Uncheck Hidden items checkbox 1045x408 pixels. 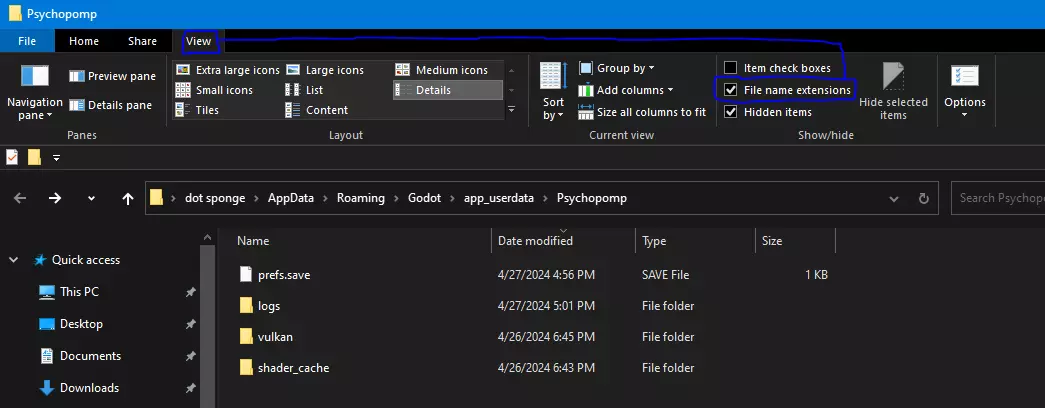(731, 112)
